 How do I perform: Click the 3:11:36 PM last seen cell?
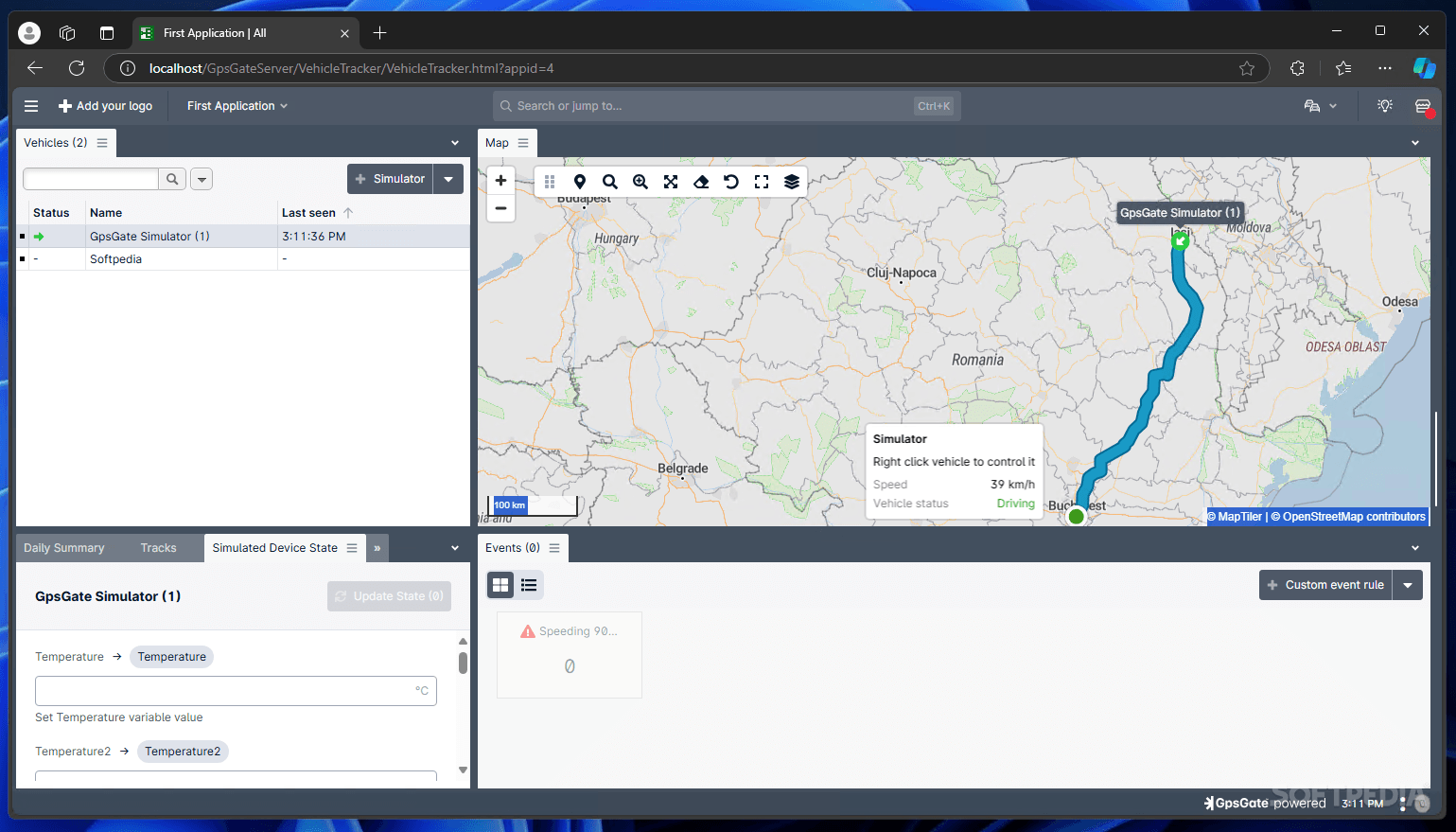coord(314,237)
